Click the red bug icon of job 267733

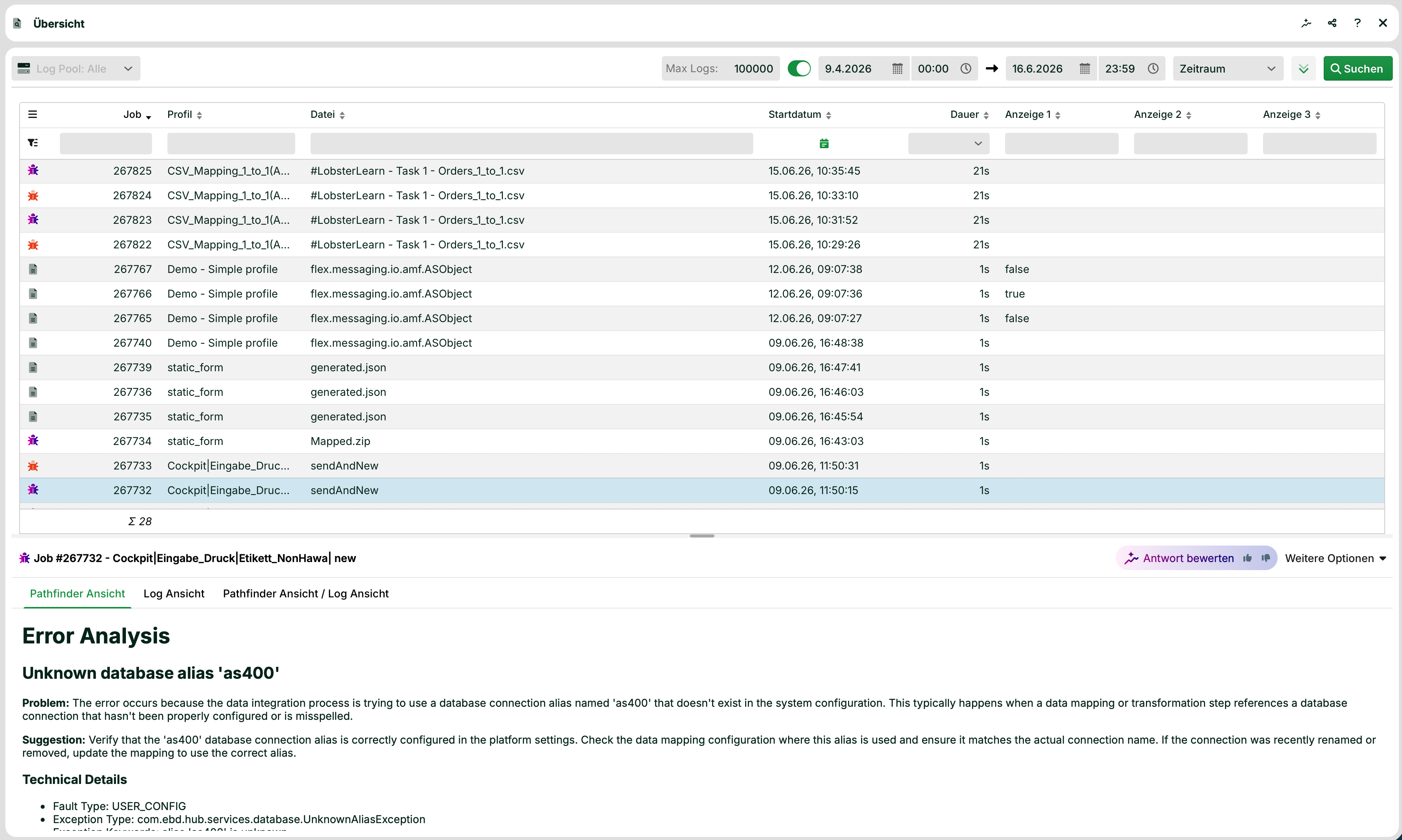pos(33,466)
